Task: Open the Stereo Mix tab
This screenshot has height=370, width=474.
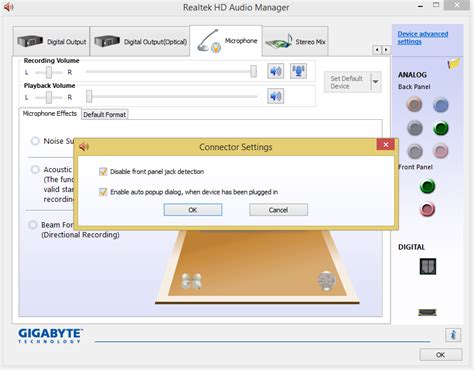Action: [295, 41]
